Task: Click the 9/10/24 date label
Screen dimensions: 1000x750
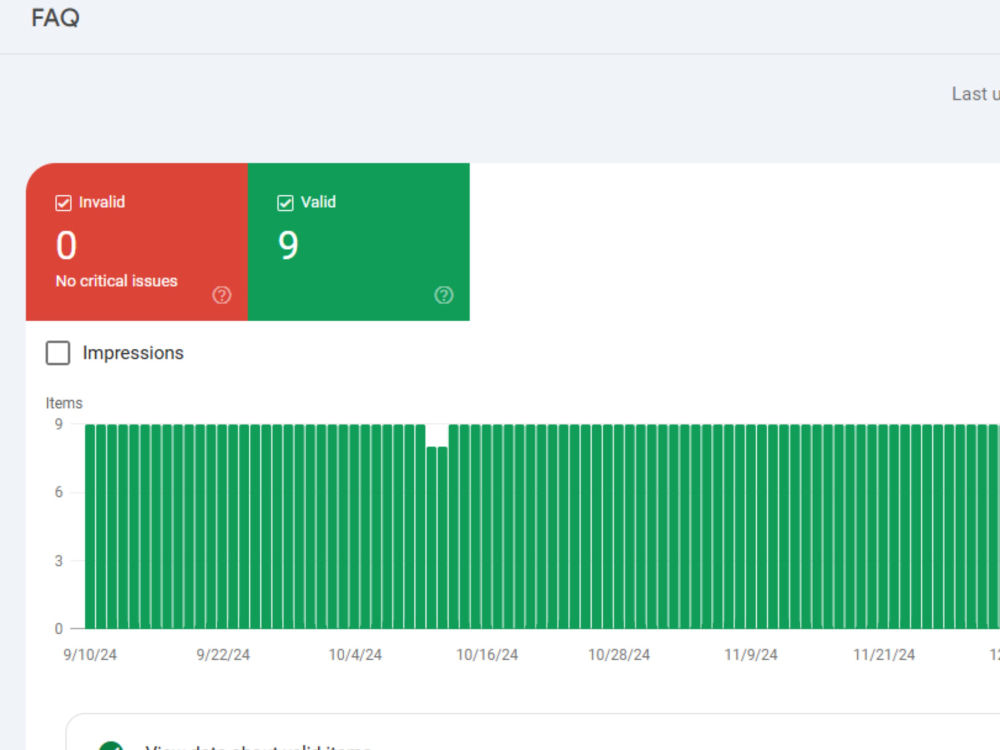Action: pos(90,655)
